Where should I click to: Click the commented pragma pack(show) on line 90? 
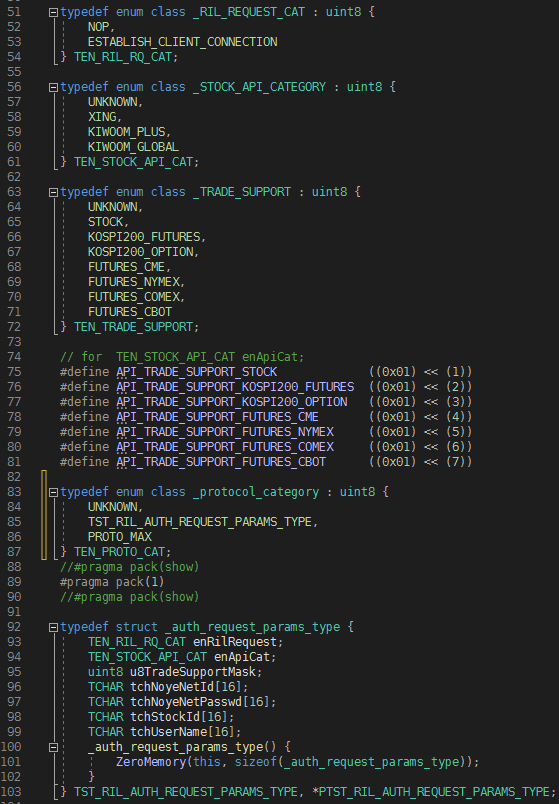click(x=130, y=597)
